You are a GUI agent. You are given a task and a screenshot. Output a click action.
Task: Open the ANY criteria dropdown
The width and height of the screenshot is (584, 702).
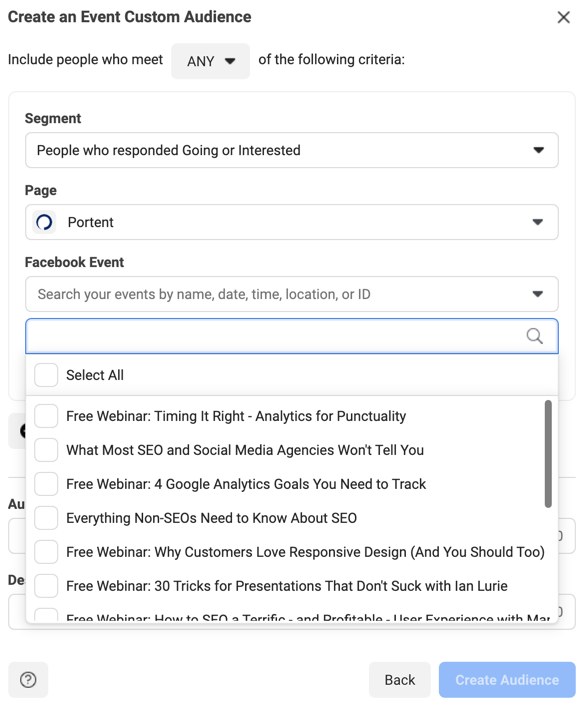pyautogui.click(x=210, y=61)
